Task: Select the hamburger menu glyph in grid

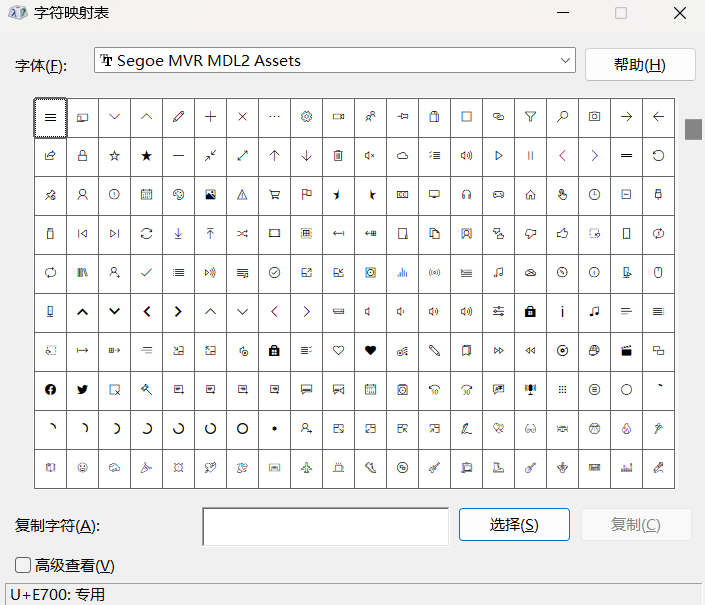Action: point(50,117)
